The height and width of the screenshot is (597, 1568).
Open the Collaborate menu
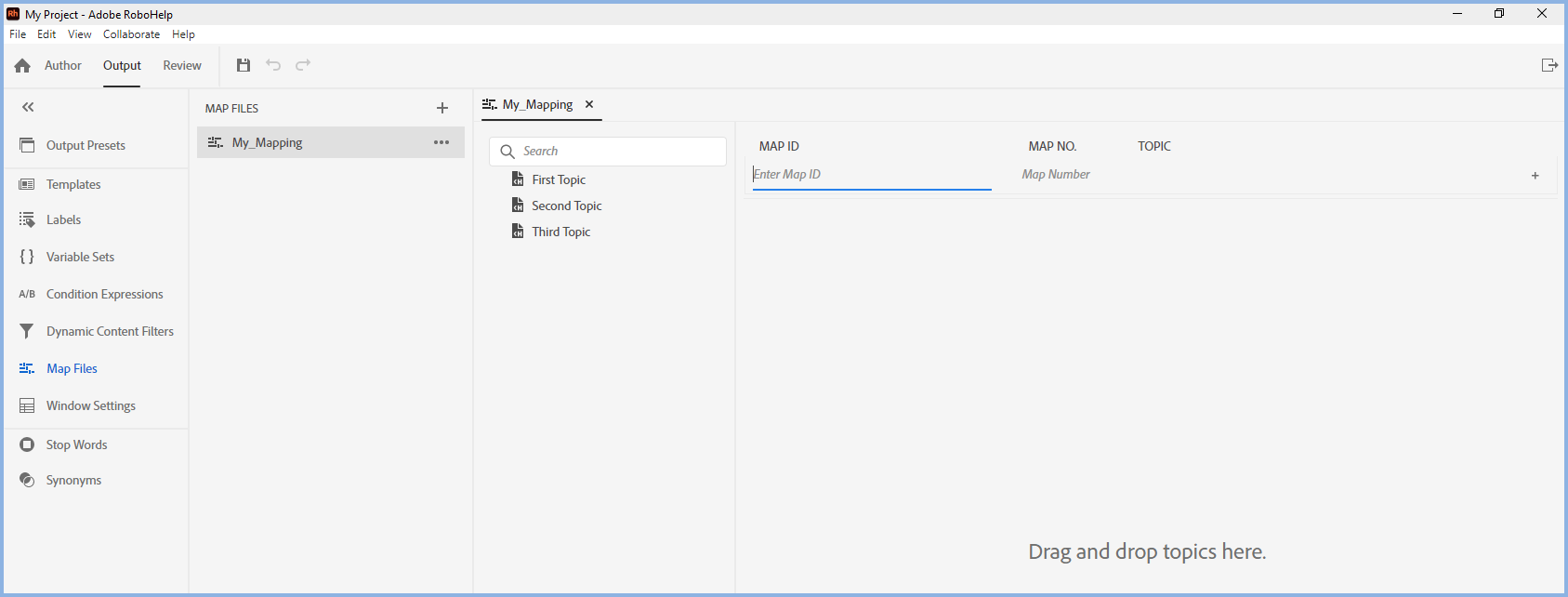point(131,34)
